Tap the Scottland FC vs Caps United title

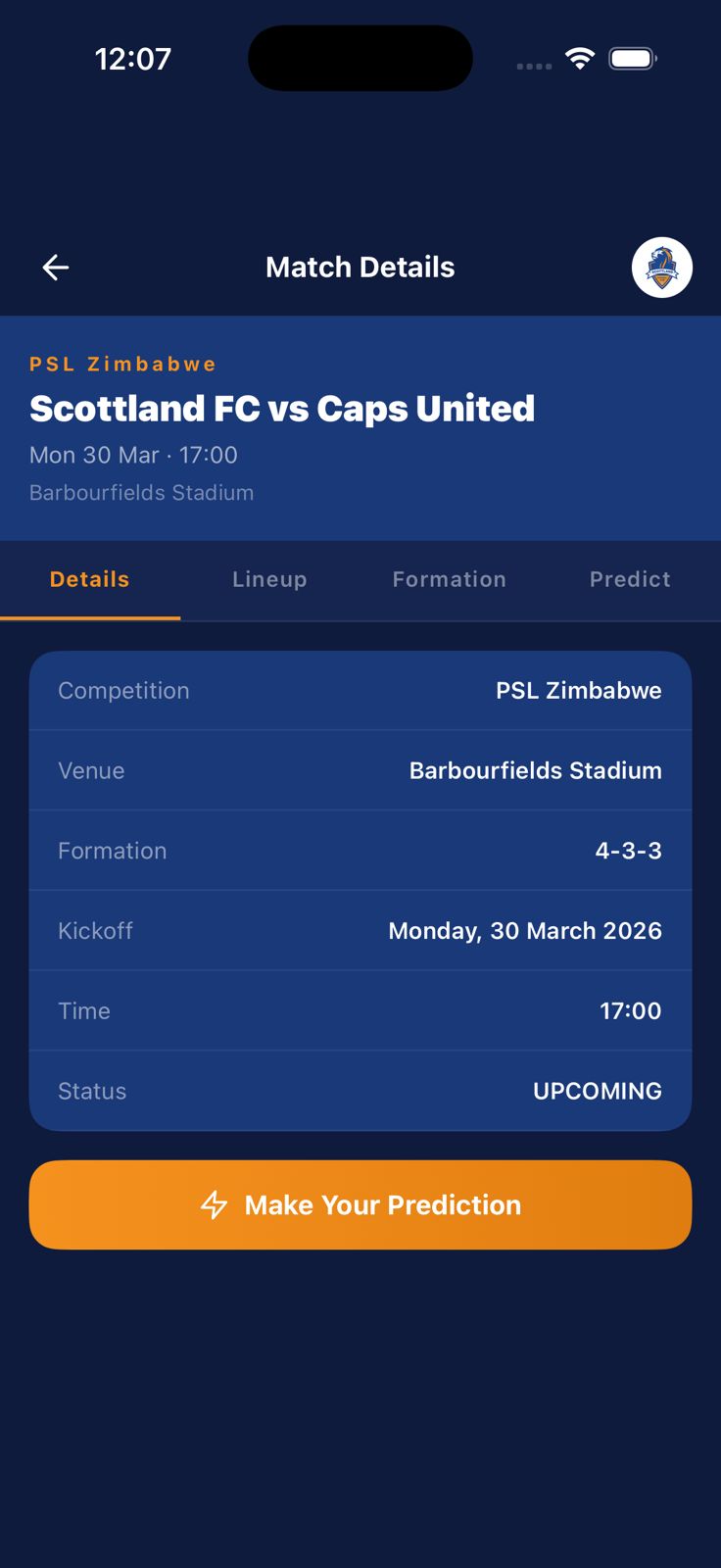(x=282, y=409)
